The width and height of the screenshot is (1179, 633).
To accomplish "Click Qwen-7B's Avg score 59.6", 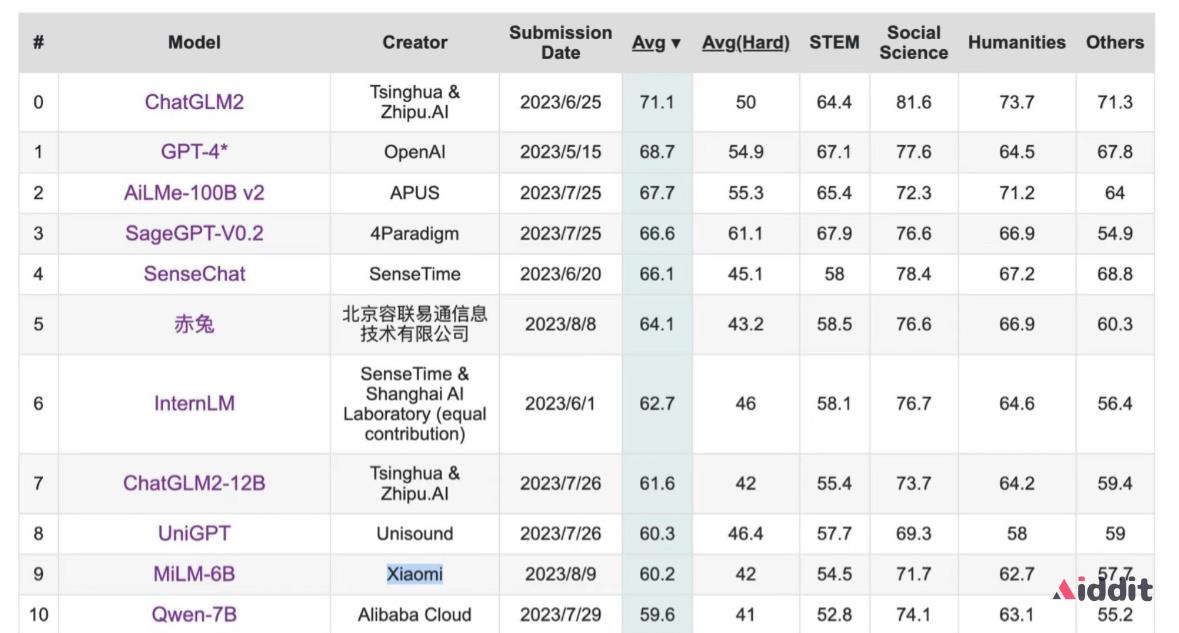I will [x=656, y=615].
